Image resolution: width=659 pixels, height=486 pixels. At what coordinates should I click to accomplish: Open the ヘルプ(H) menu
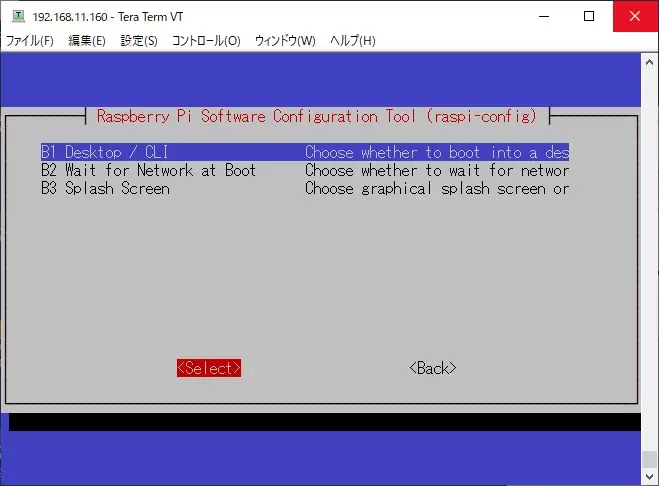353,41
